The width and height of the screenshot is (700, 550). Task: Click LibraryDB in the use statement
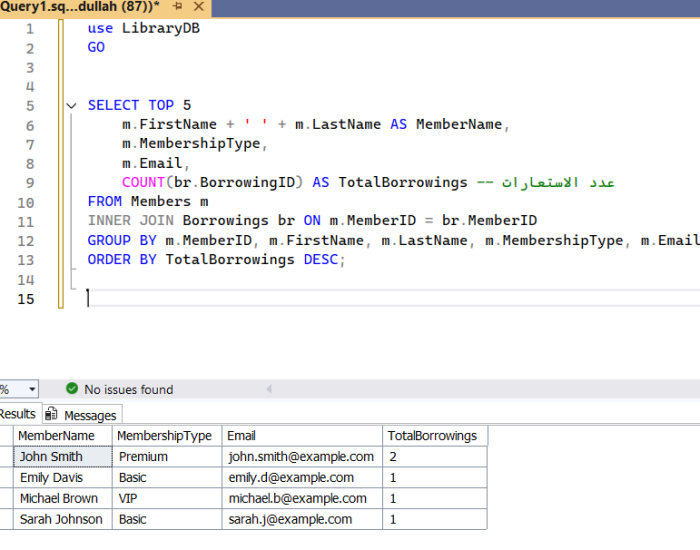[x=160, y=28]
